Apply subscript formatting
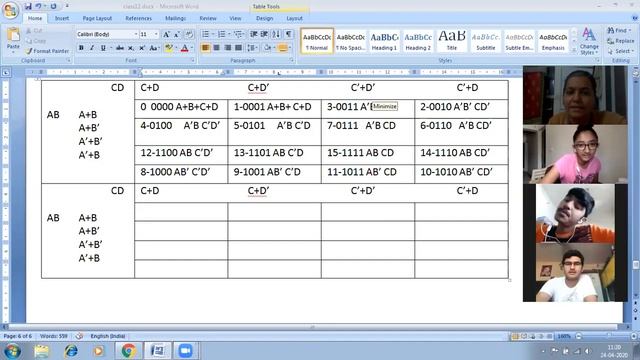The height and width of the screenshot is (360, 640). pos(131,48)
